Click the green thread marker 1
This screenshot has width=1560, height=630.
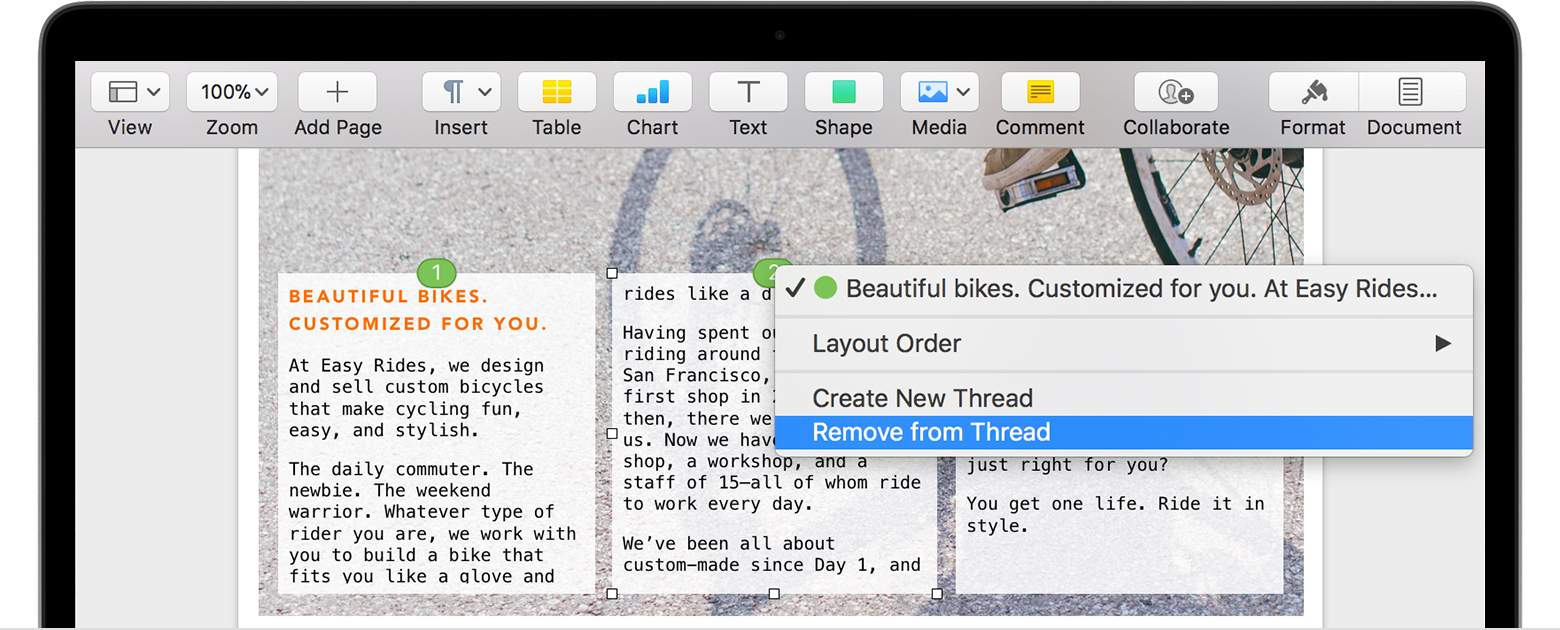click(436, 271)
